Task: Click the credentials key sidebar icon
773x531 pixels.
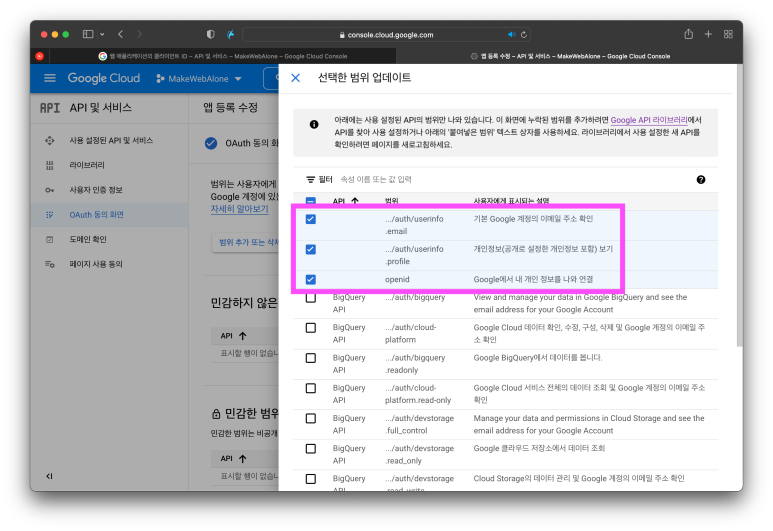Action: pos(49,190)
